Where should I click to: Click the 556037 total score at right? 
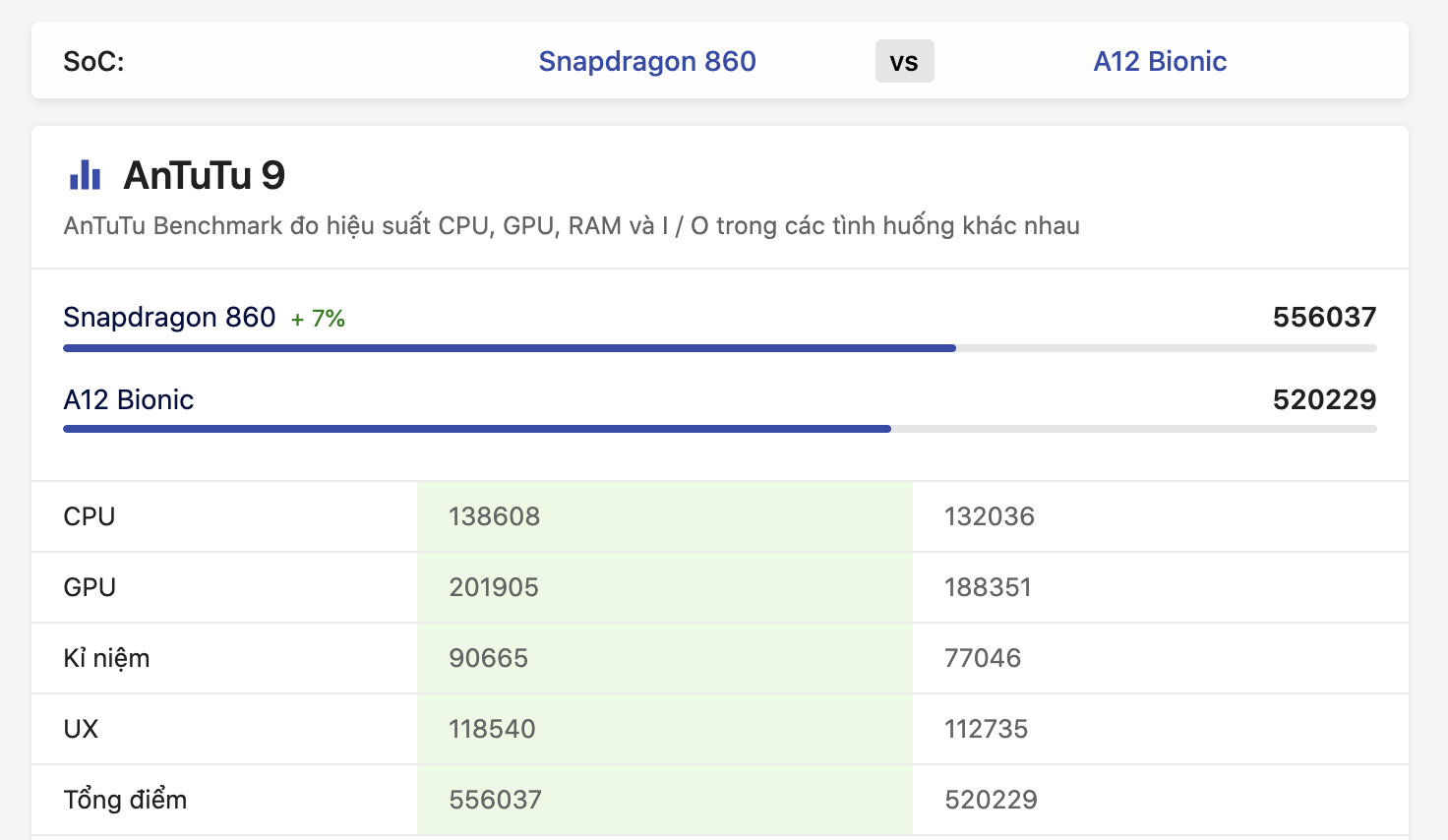(1324, 317)
